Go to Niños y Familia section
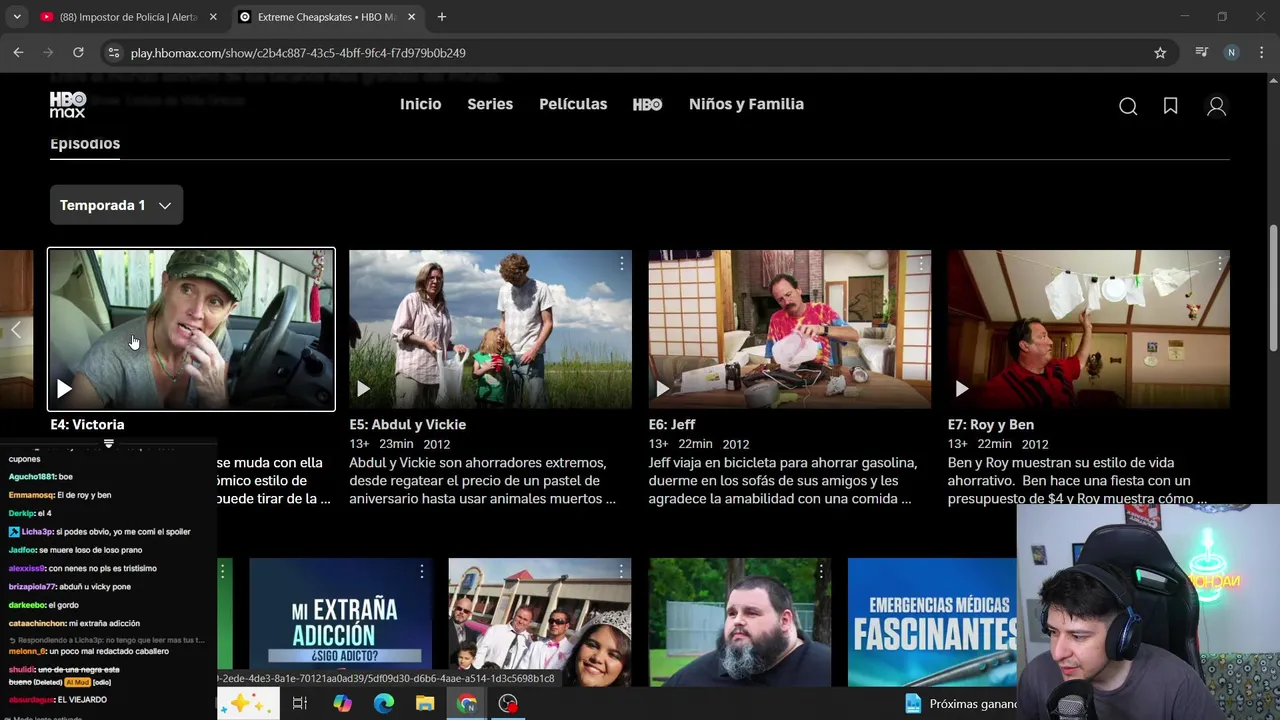Screen dimensions: 1280x720 [x=746, y=104]
